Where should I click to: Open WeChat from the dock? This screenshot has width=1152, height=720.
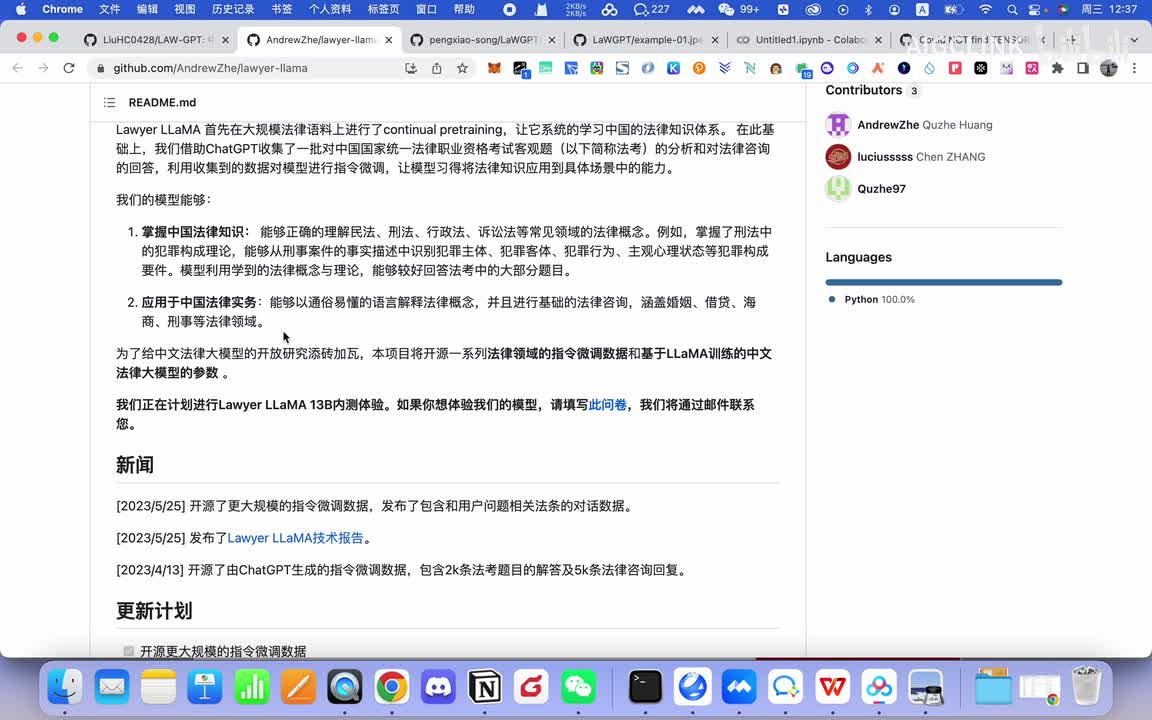tap(578, 687)
